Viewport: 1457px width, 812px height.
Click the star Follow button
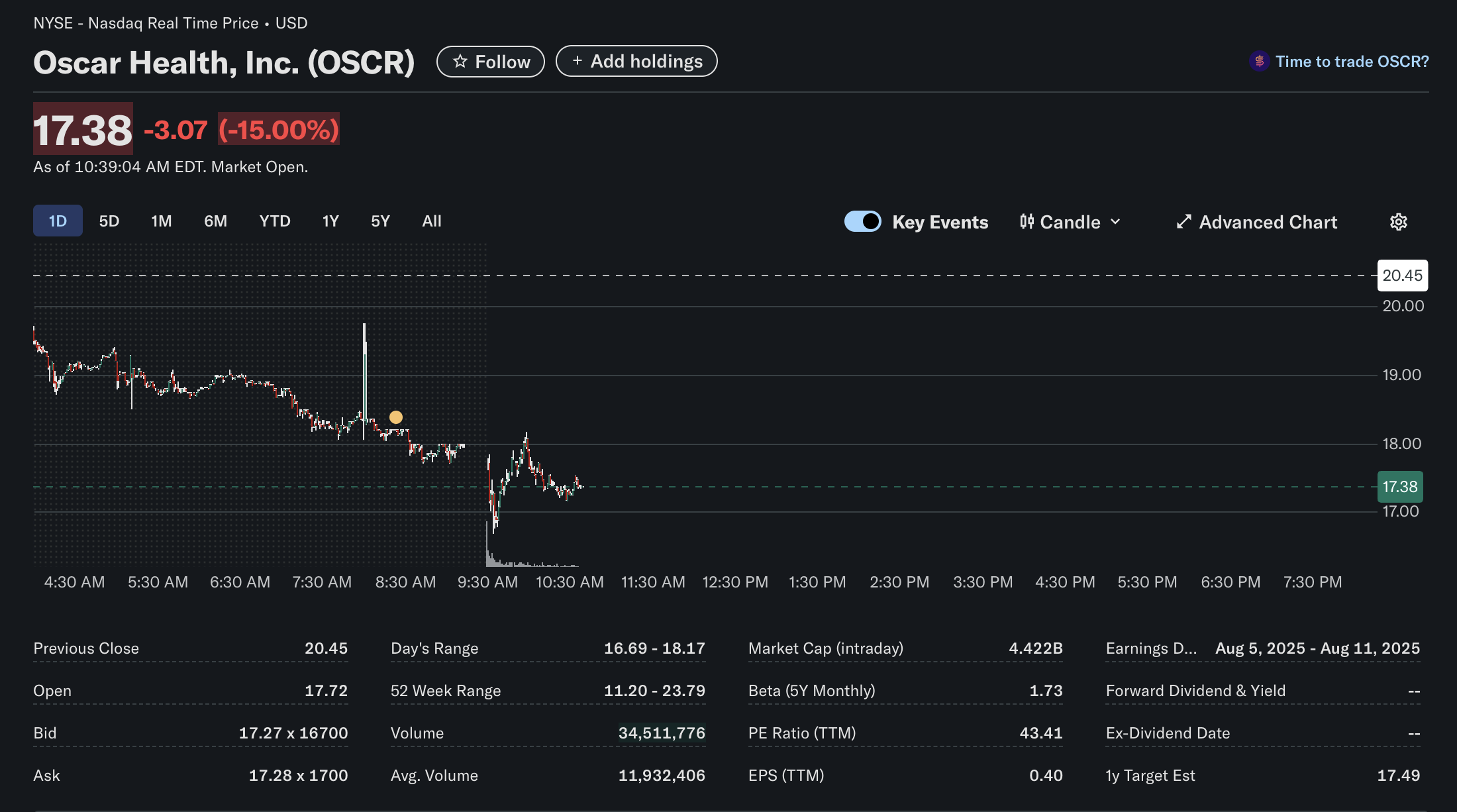point(490,62)
